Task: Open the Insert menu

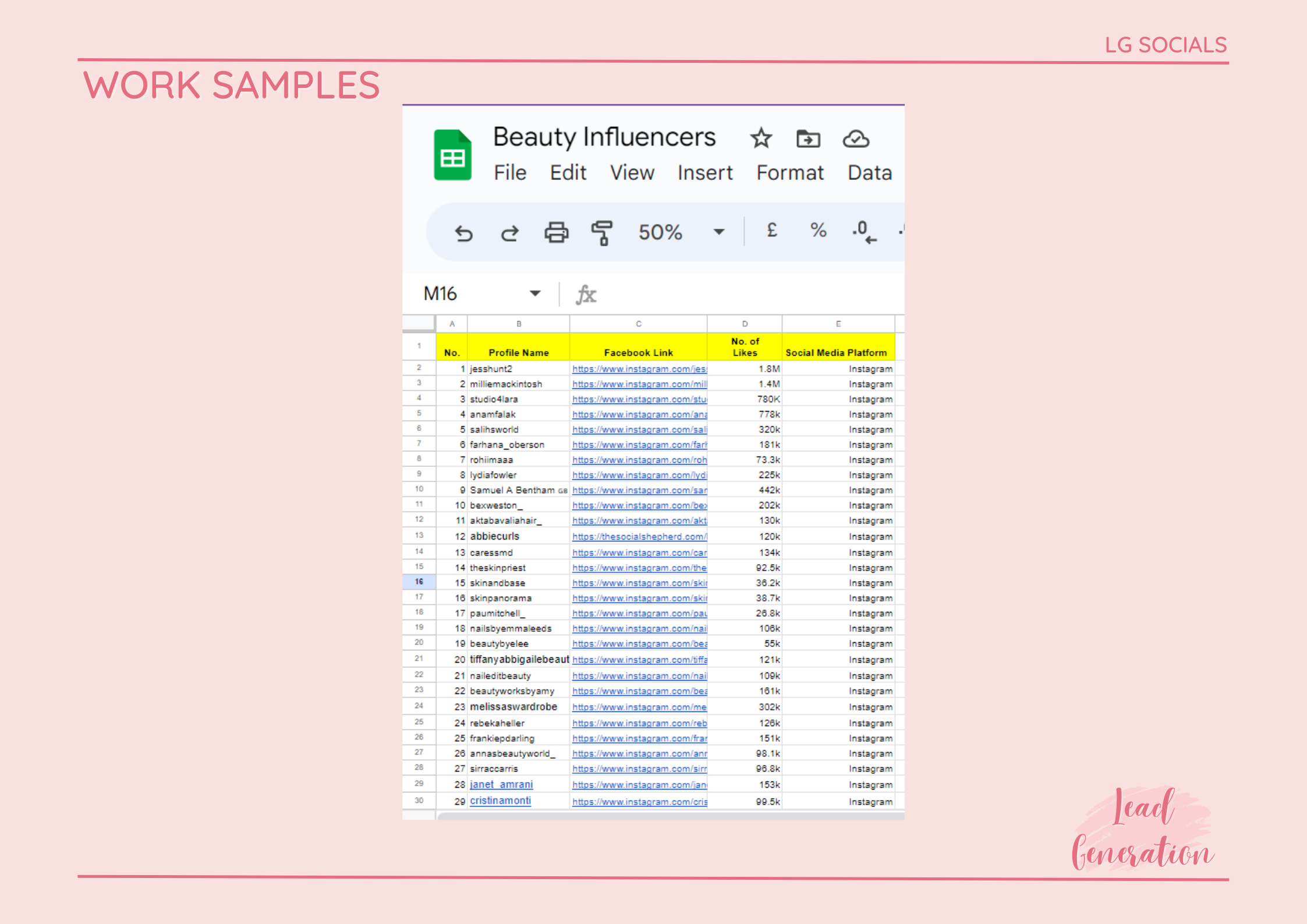Action: pos(704,173)
